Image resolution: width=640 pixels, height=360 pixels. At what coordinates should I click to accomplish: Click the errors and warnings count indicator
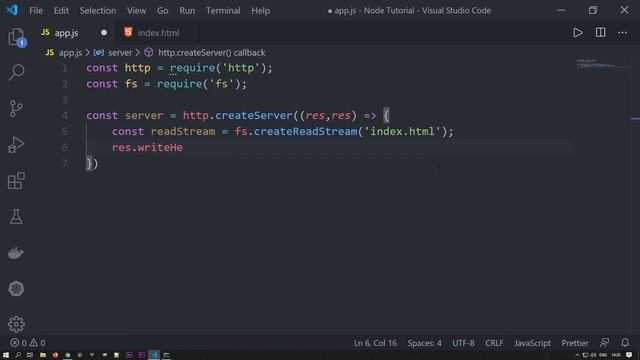(28, 343)
